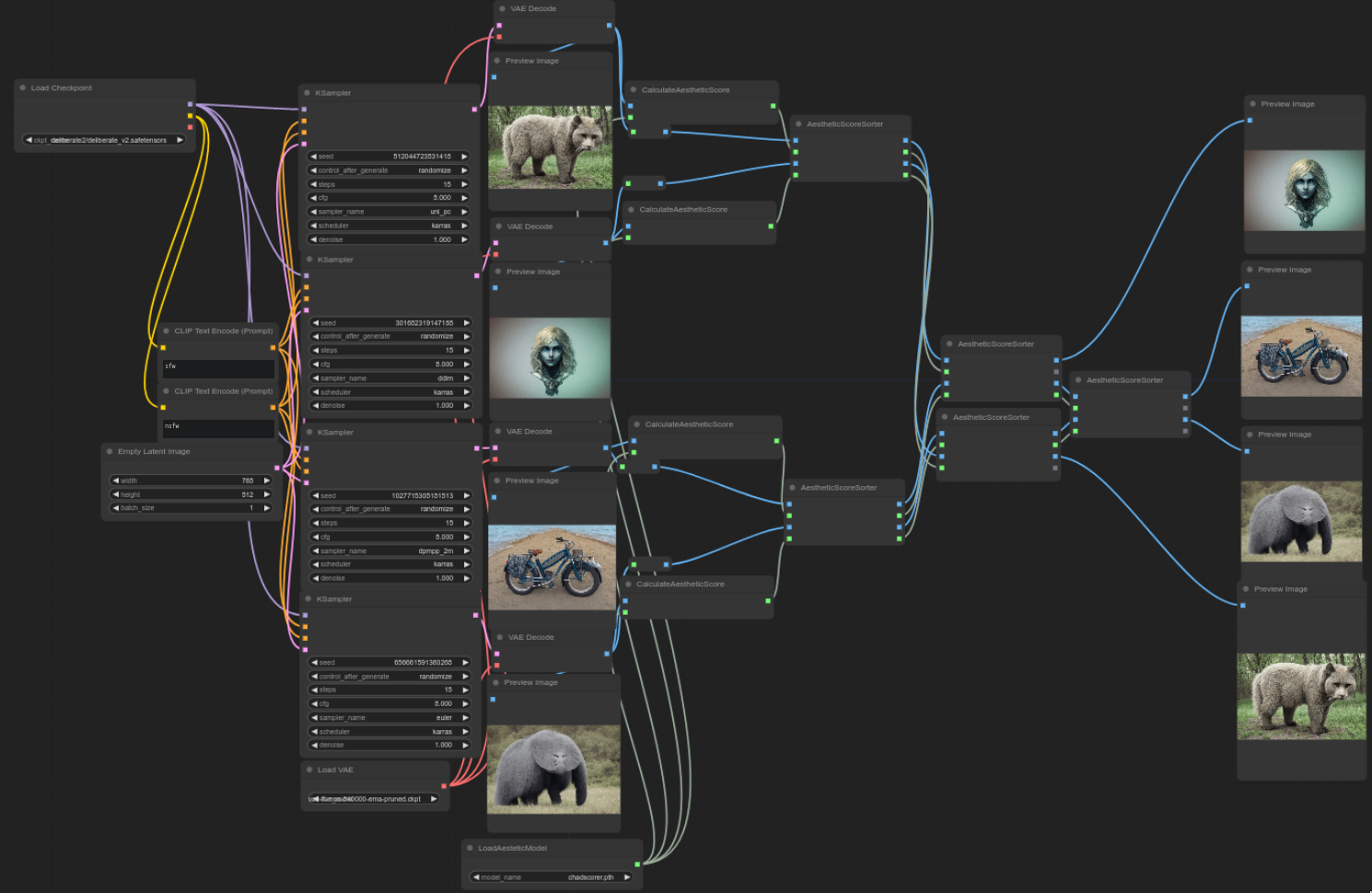The height and width of the screenshot is (893, 1372).
Task: Click right arrow of ckpt_name in Load Checkpoint
Action: [x=180, y=140]
